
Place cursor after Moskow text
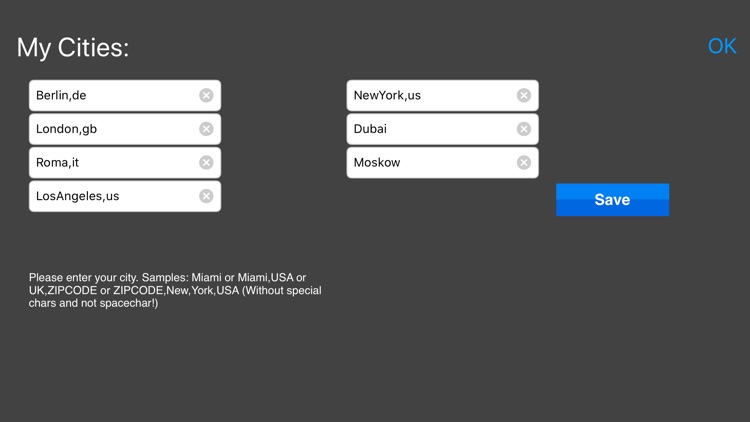(x=401, y=162)
